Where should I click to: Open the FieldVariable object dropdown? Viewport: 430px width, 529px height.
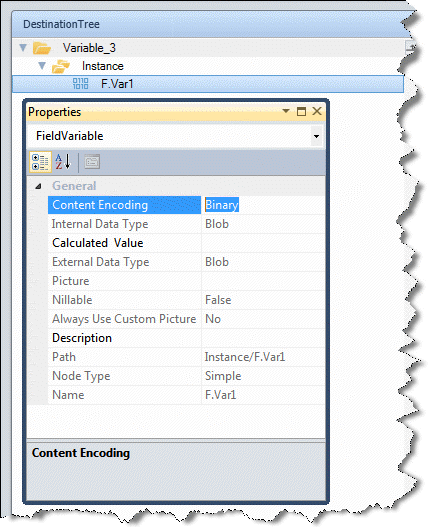coord(316,136)
